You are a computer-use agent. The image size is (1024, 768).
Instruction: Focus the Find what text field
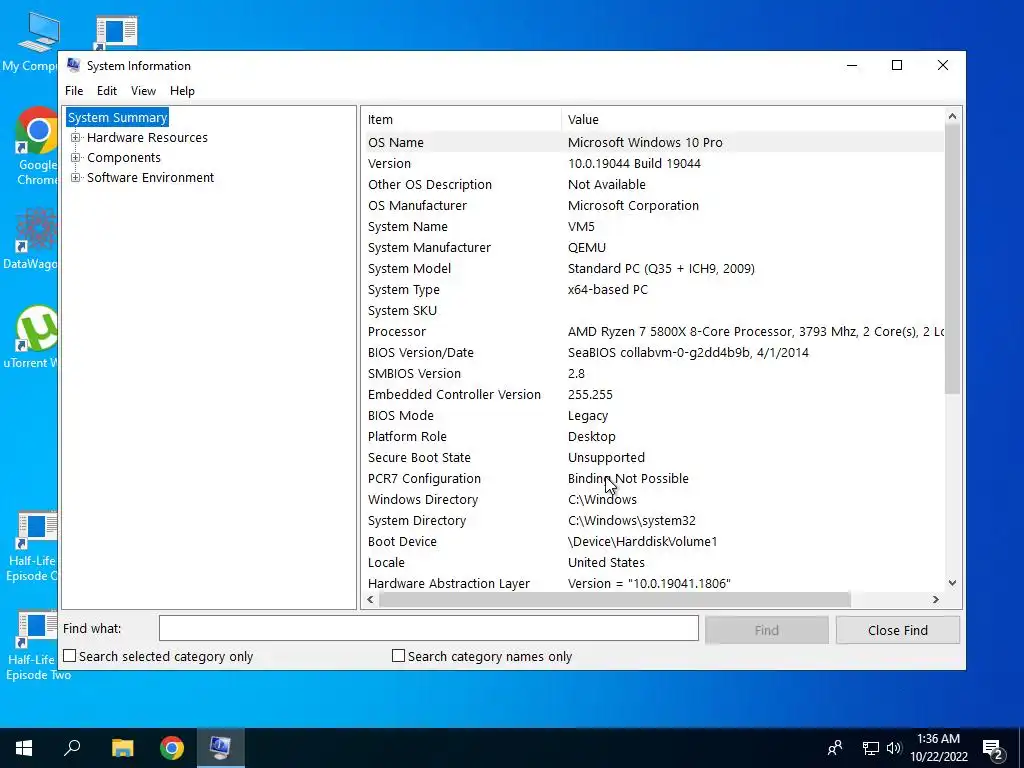coord(428,628)
